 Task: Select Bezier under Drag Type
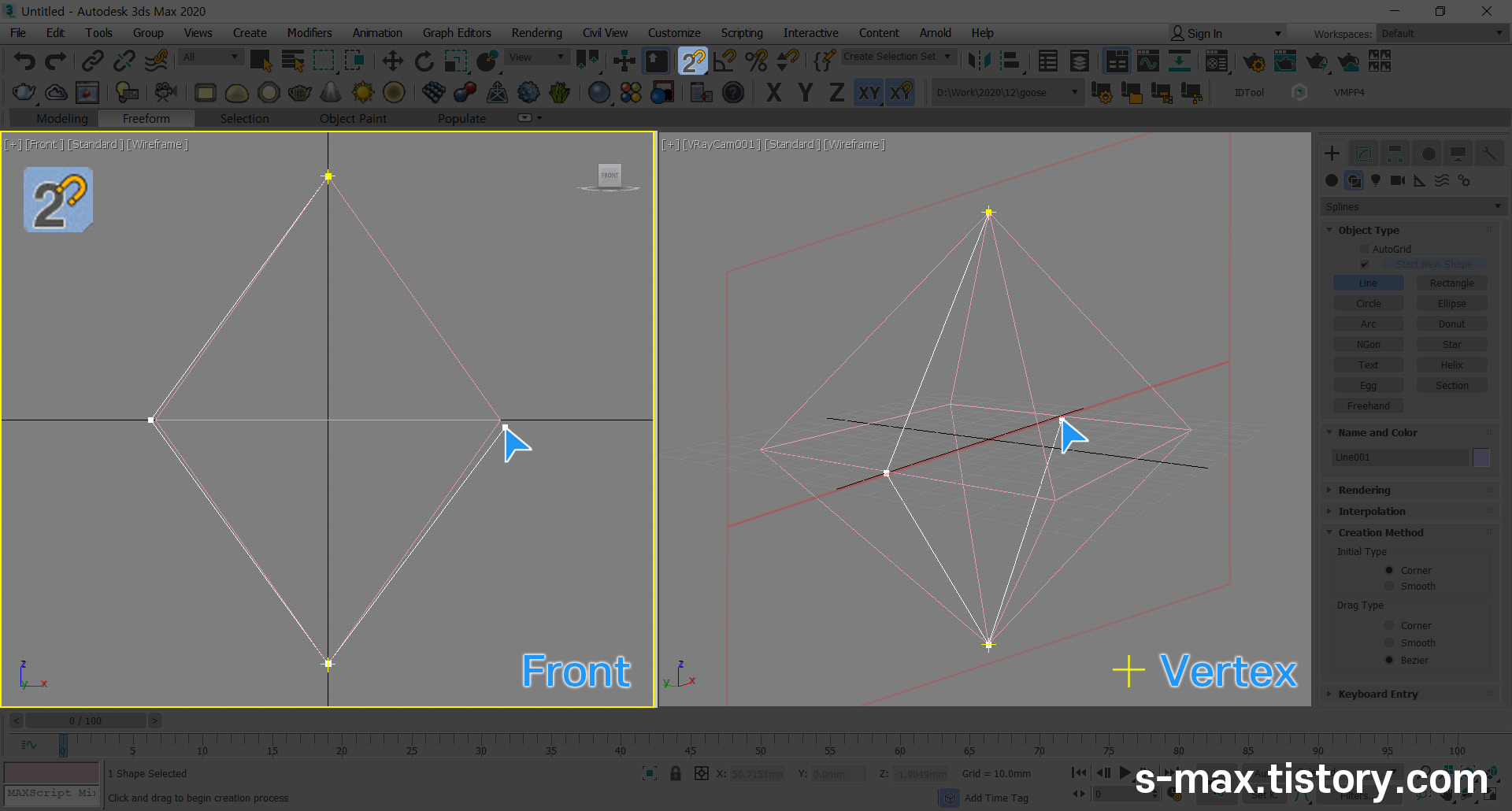1390,661
